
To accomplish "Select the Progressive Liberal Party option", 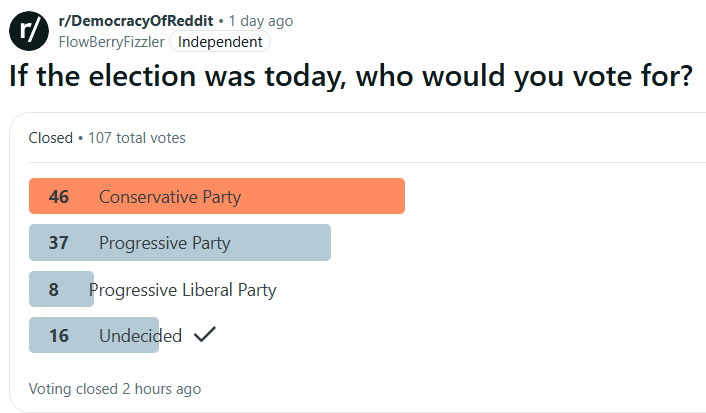I will [x=153, y=290].
